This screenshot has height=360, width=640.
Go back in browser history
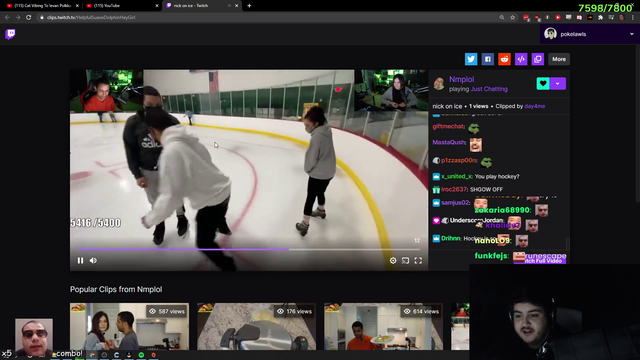tap(7, 18)
